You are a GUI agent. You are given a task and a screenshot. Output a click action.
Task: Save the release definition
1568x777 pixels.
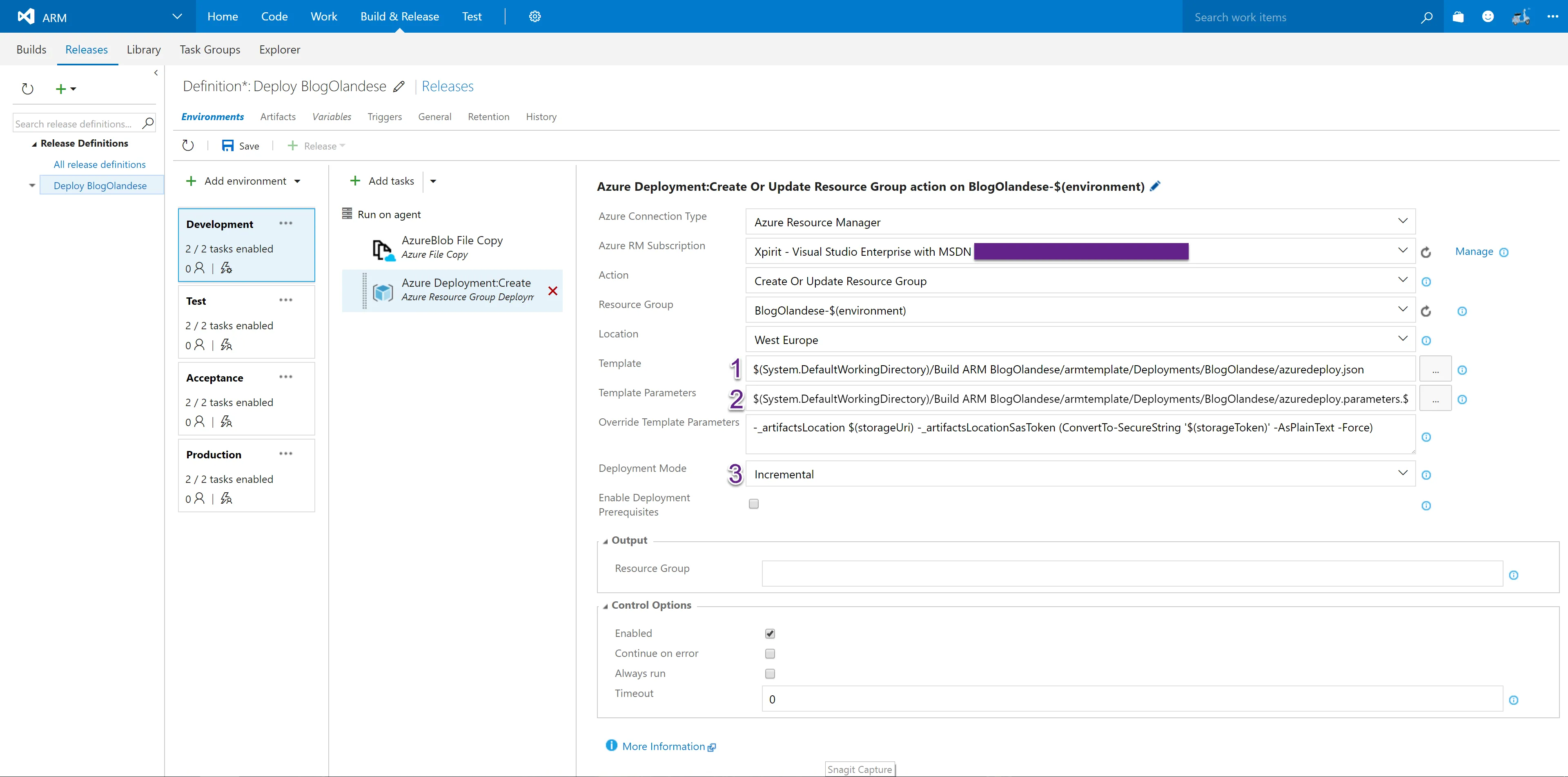241,145
